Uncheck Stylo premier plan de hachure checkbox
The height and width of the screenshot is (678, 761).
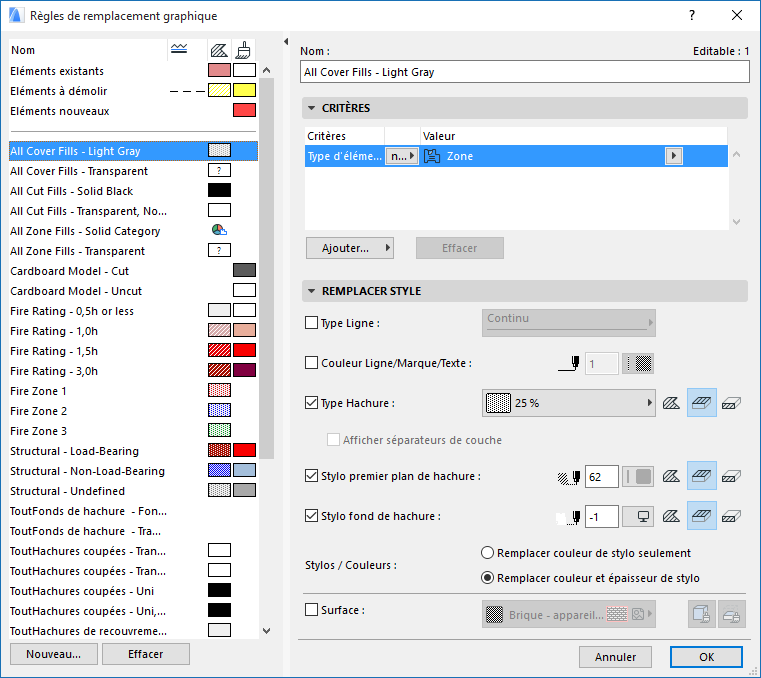pos(311,476)
